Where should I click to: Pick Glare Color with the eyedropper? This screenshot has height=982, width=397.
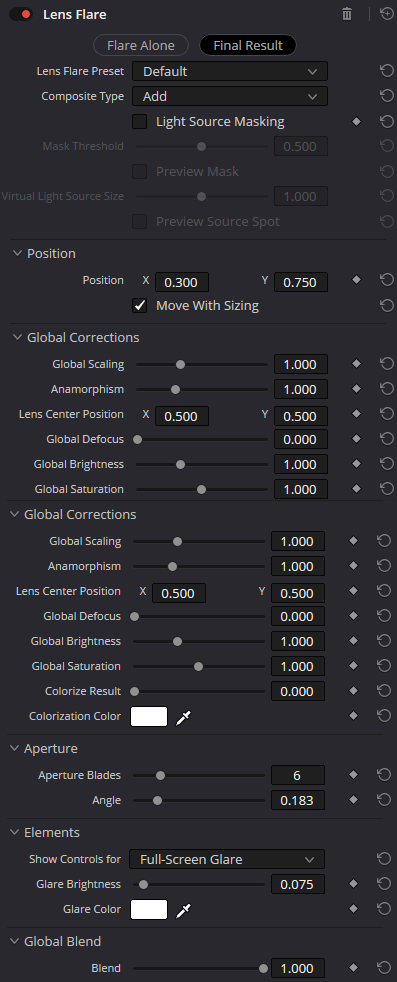pyautogui.click(x=183, y=910)
